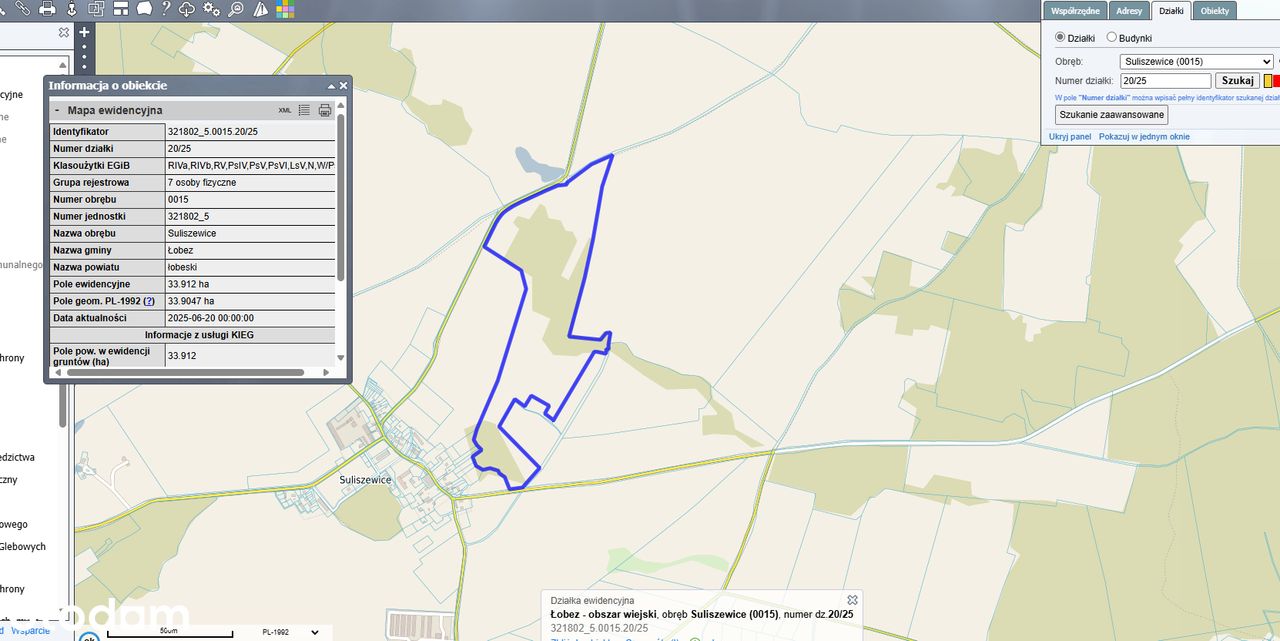The width and height of the screenshot is (1280, 641).
Task: Open the print map tool in top toolbar
Action: pos(47,9)
